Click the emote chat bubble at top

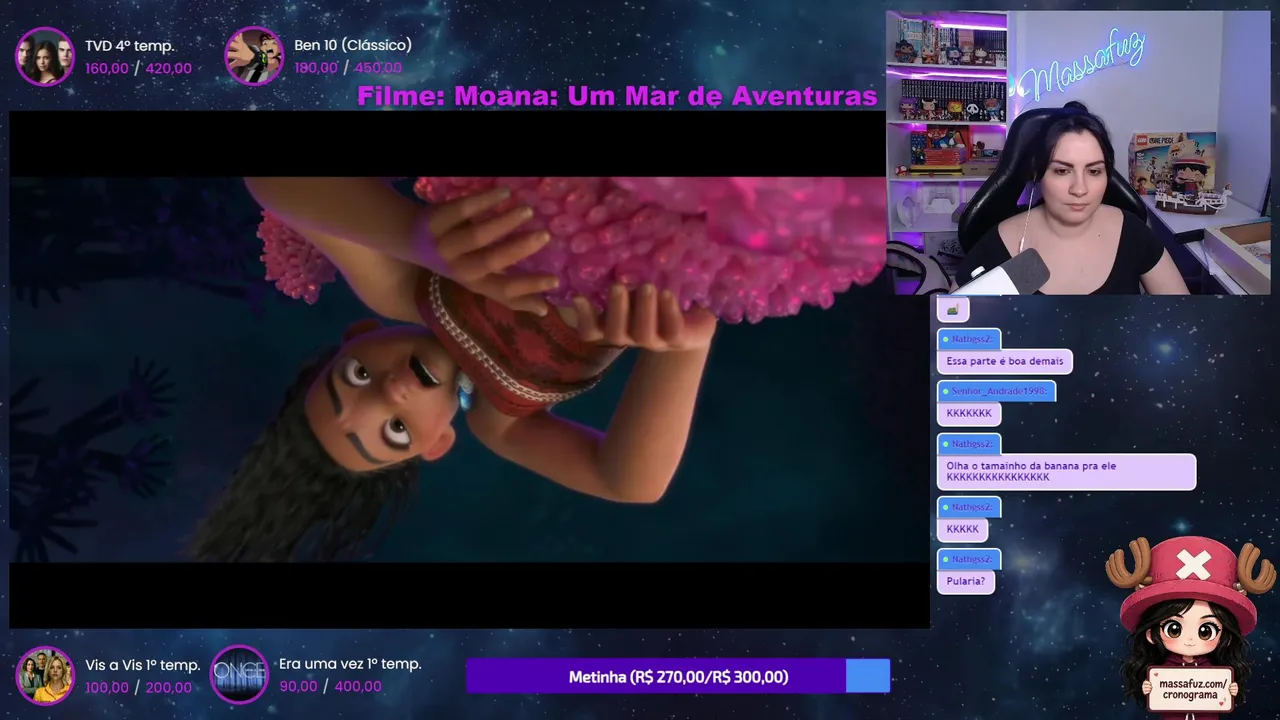coord(953,309)
